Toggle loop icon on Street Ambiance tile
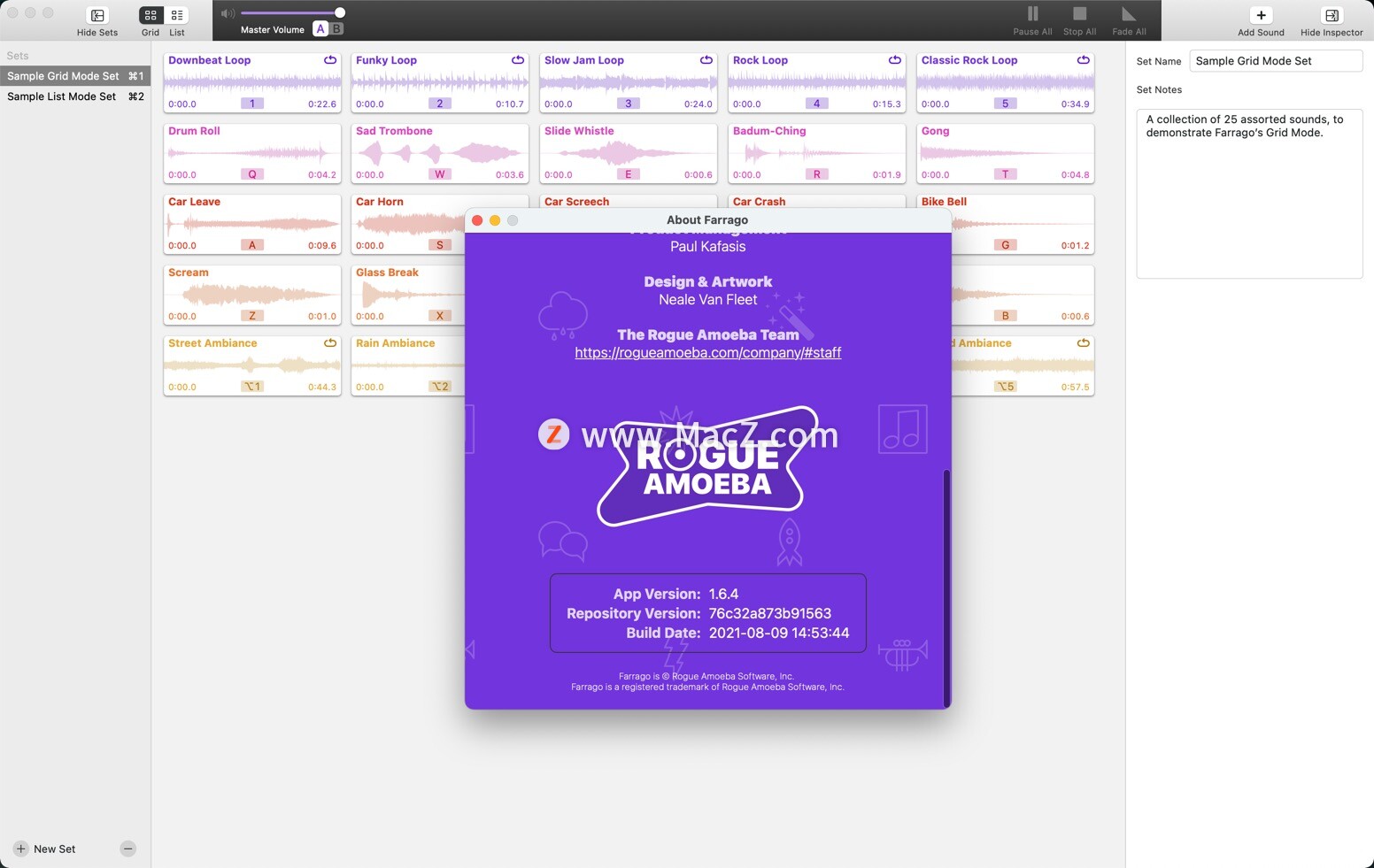Viewport: 1374px width, 868px height. point(330,343)
